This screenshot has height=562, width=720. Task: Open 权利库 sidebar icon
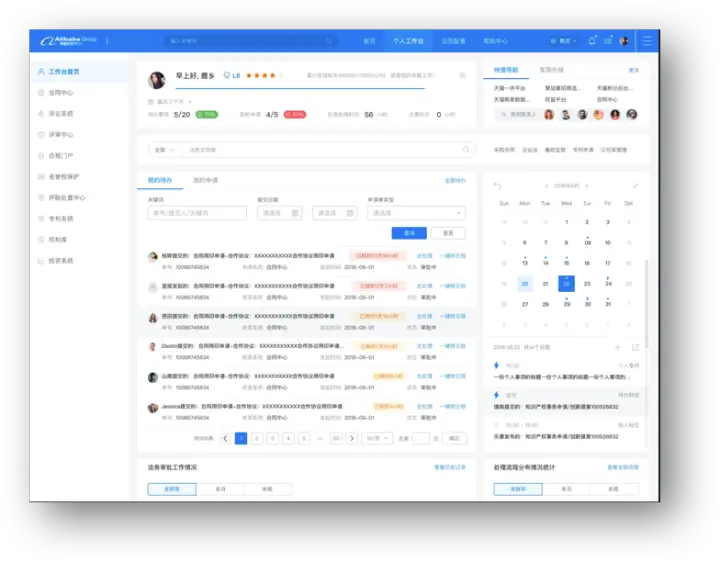point(41,240)
